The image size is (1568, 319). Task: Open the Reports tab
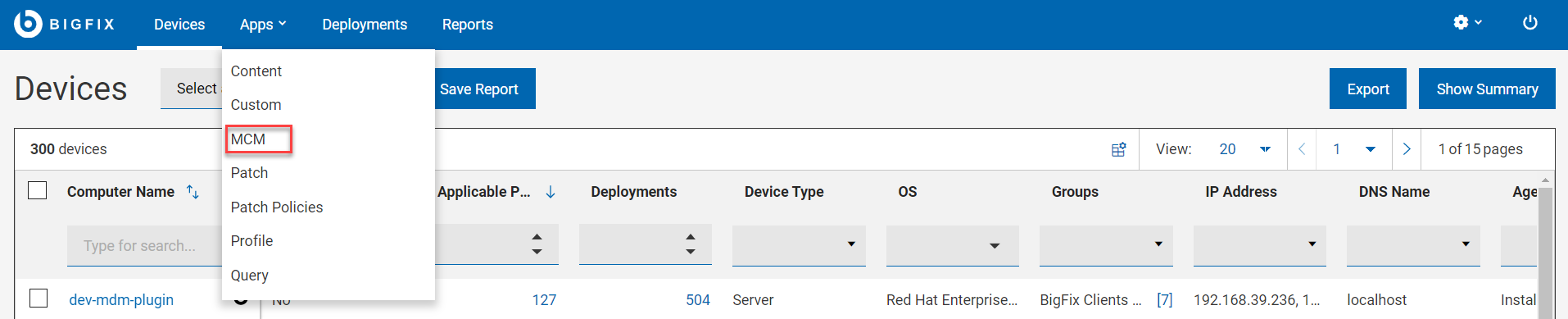tap(468, 25)
